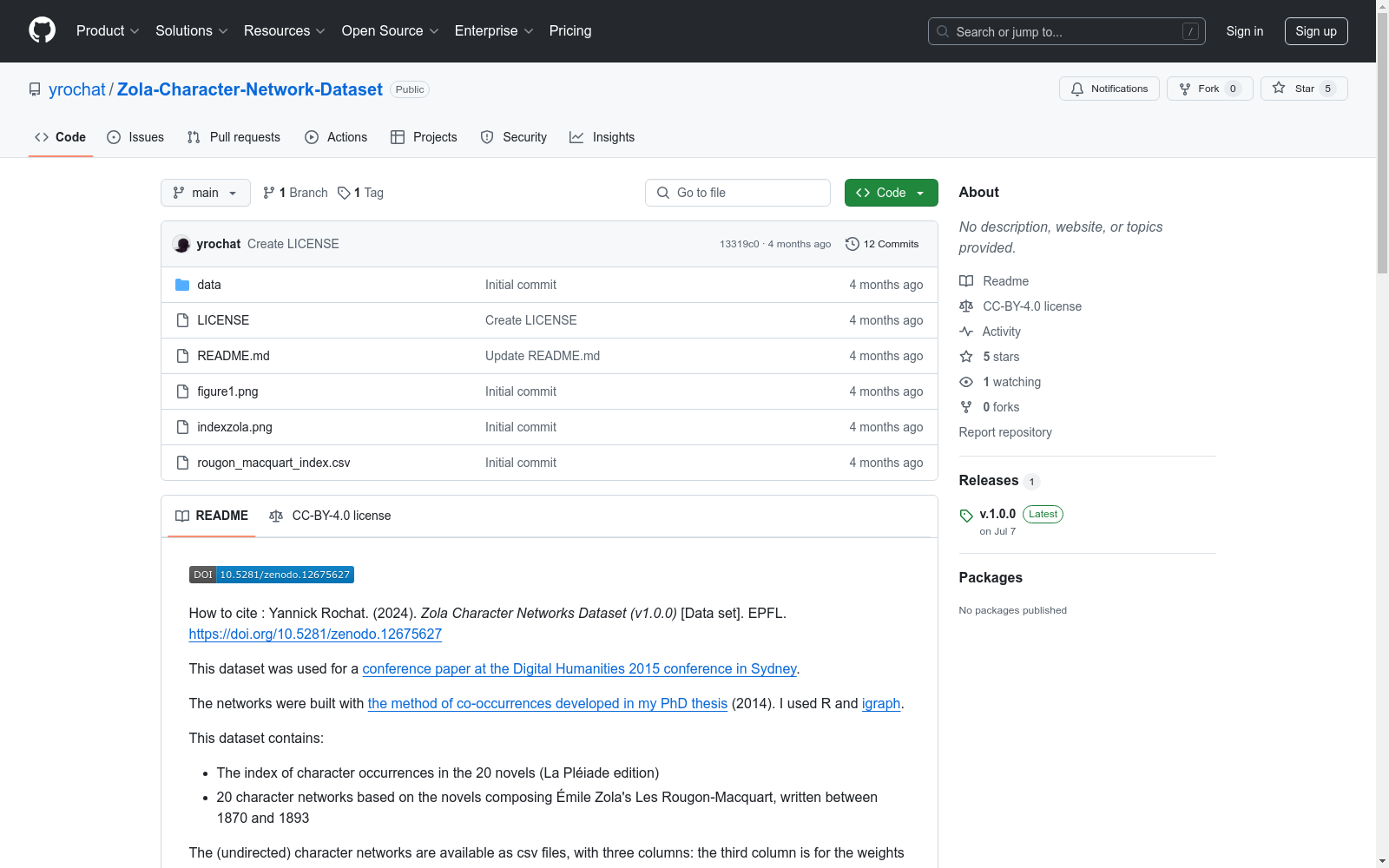Go to the Pricing page
Screen dimensions: 1389x868
(x=570, y=31)
